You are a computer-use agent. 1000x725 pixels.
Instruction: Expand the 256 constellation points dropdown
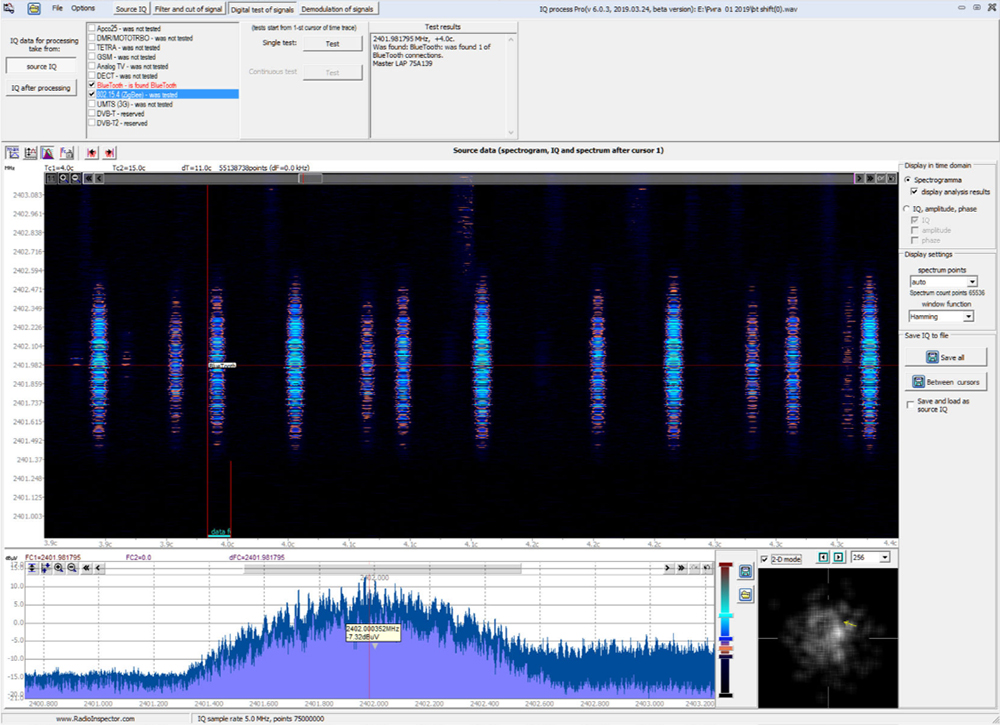pos(883,557)
